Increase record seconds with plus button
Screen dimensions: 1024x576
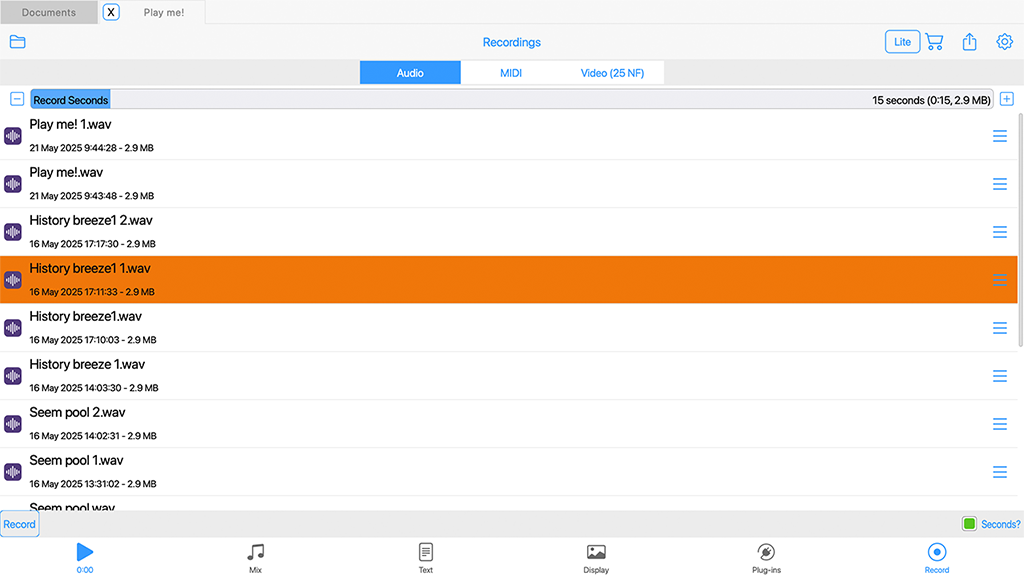click(1006, 99)
